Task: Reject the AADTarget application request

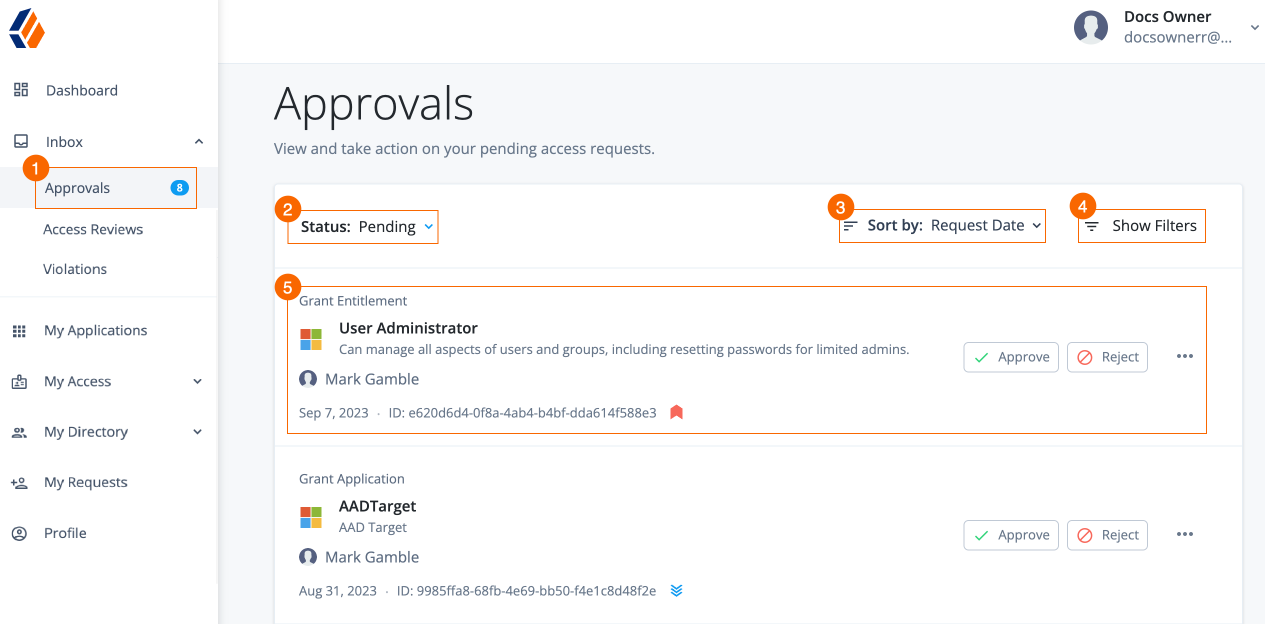Action: [1107, 535]
